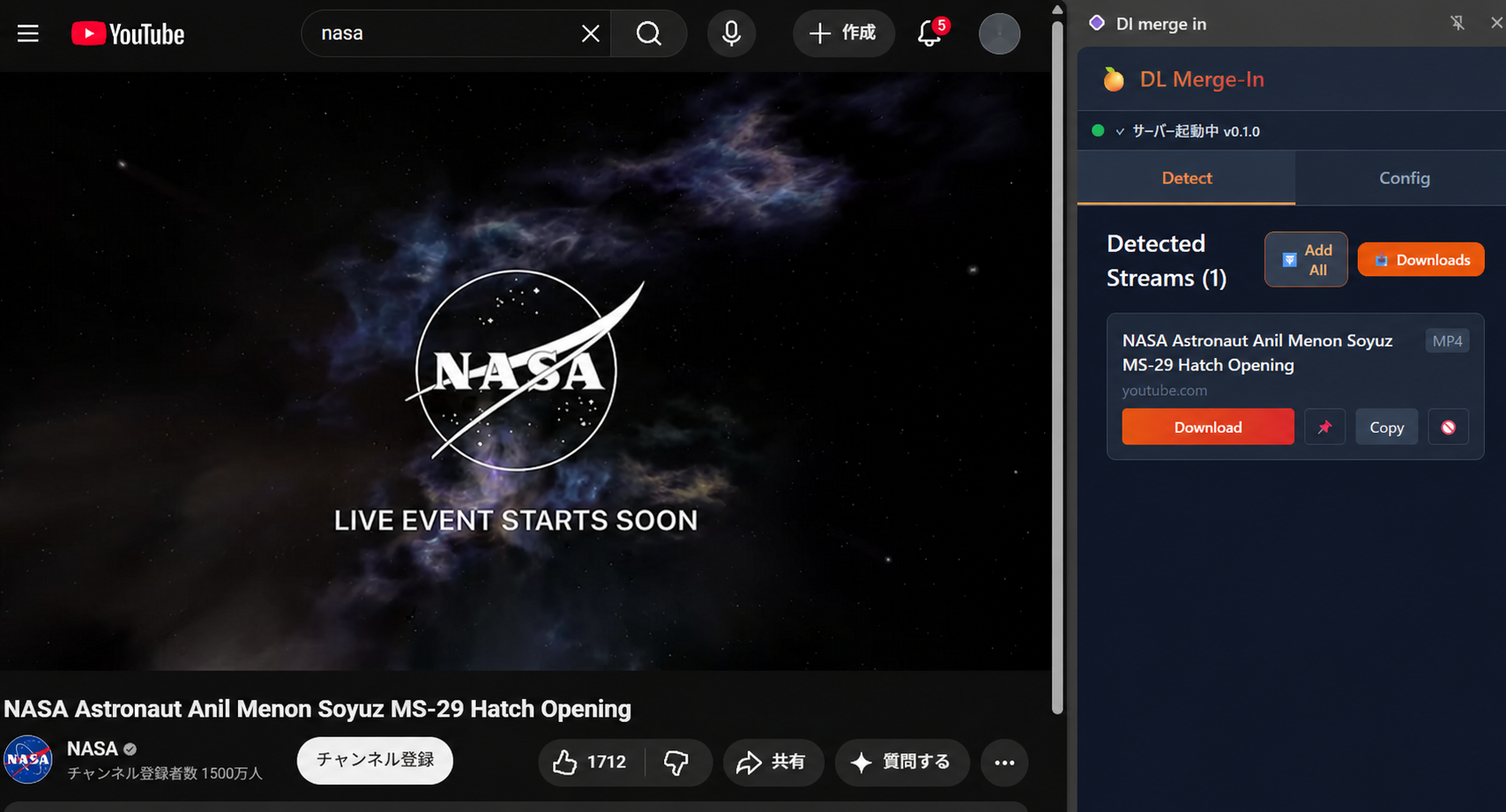Click the チャンネル登録 subscribe button
Screen dimensions: 1506x812
(375, 760)
